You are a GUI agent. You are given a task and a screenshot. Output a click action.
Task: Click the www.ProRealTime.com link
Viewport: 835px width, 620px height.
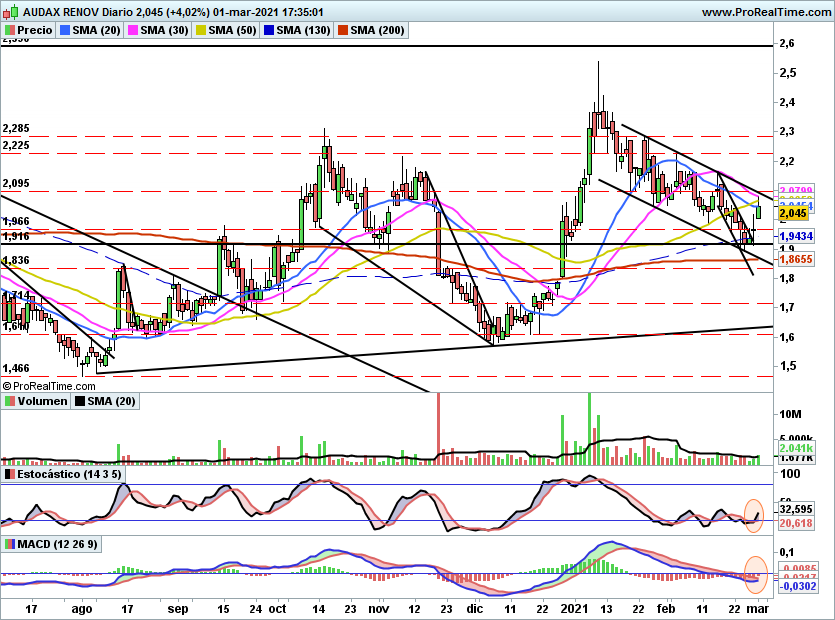click(x=766, y=12)
